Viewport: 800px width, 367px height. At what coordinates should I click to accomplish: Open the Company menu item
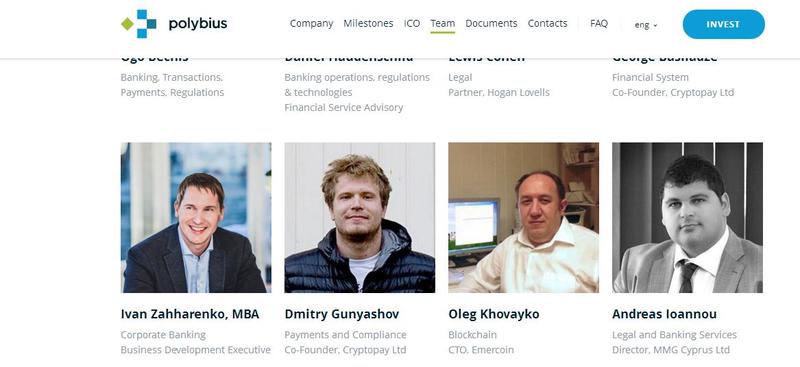pyautogui.click(x=311, y=23)
